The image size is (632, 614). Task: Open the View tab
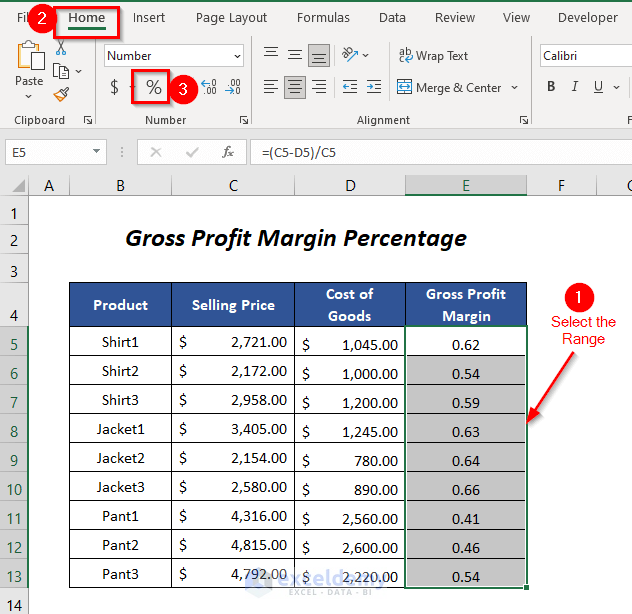(x=516, y=18)
